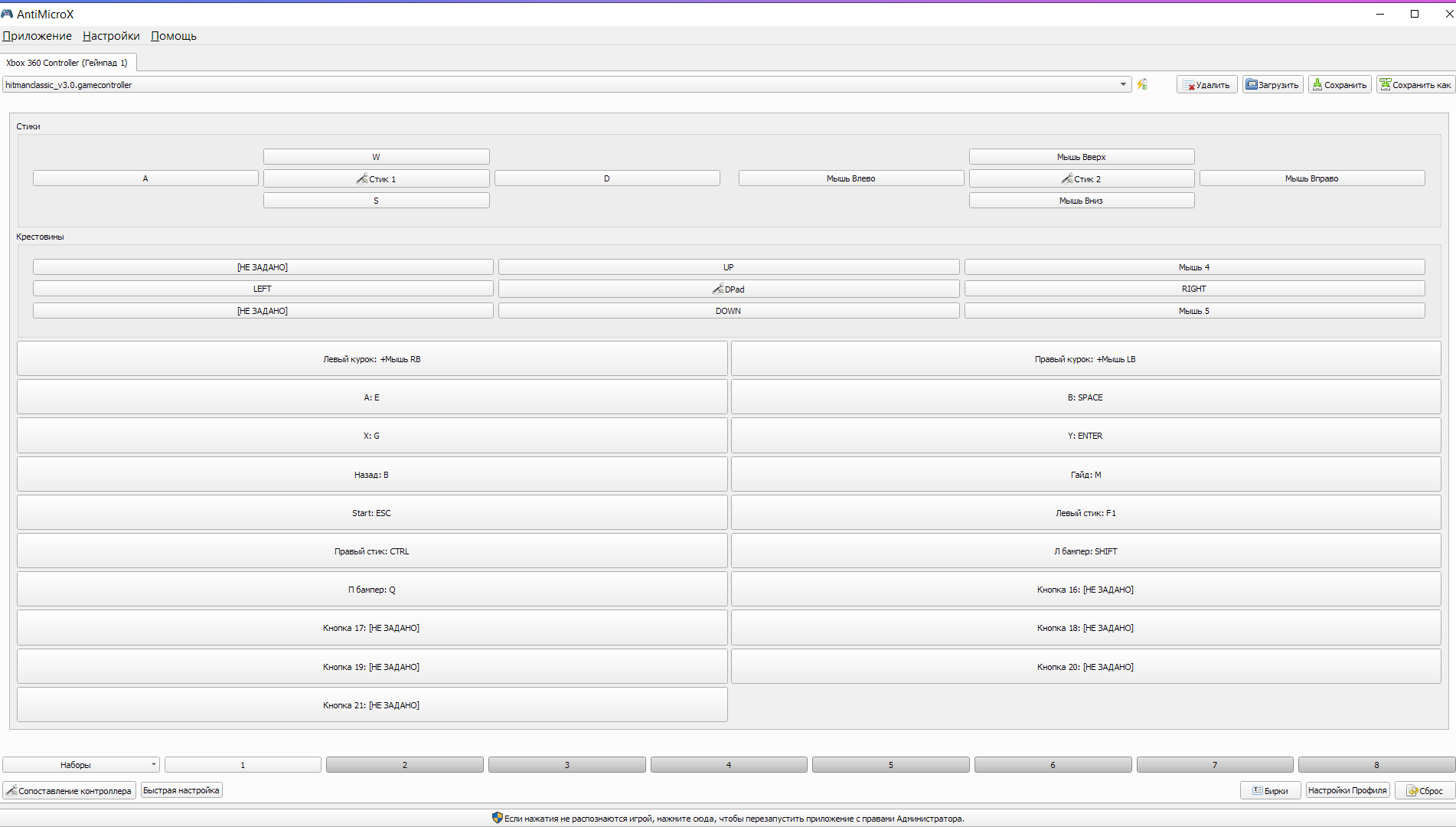Screen dimensions: 1456x827
Task: Open Стик 2 settings button
Action: (x=1081, y=179)
